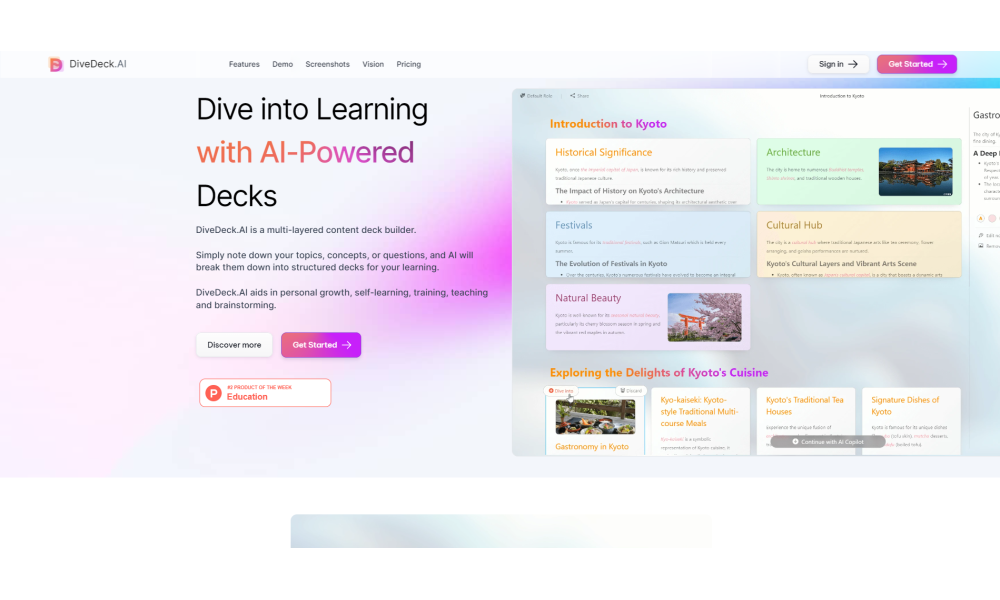This screenshot has height=600, width=1000.
Task: Click the Default Role icon in the demo
Action: point(522,96)
